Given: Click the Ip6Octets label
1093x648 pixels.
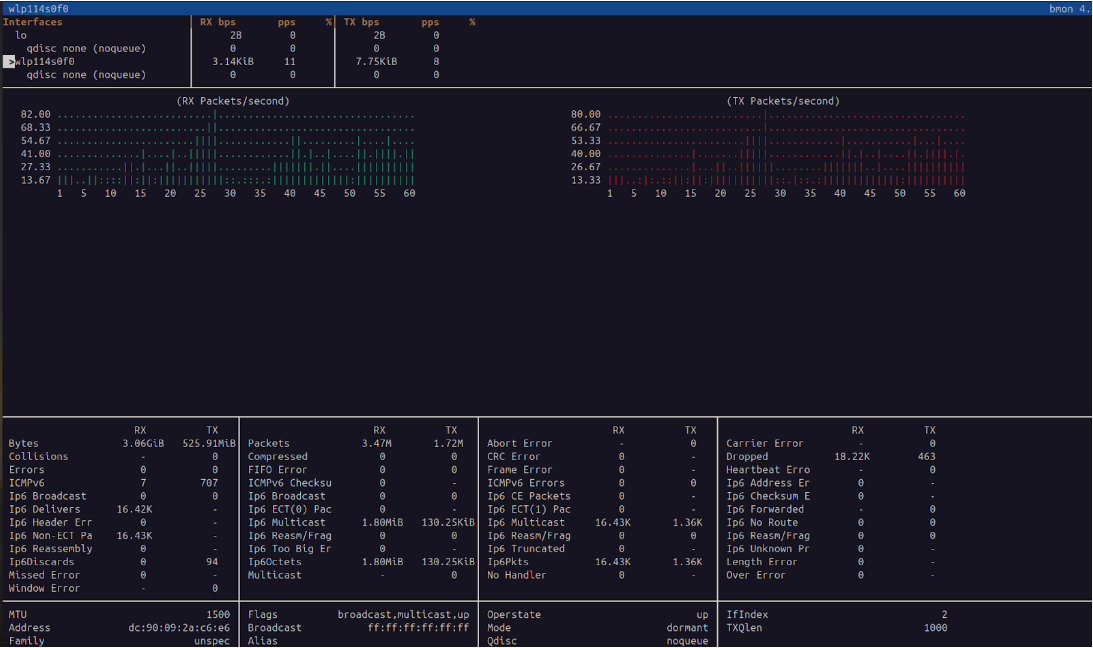Looking at the screenshot, I should coord(275,563).
